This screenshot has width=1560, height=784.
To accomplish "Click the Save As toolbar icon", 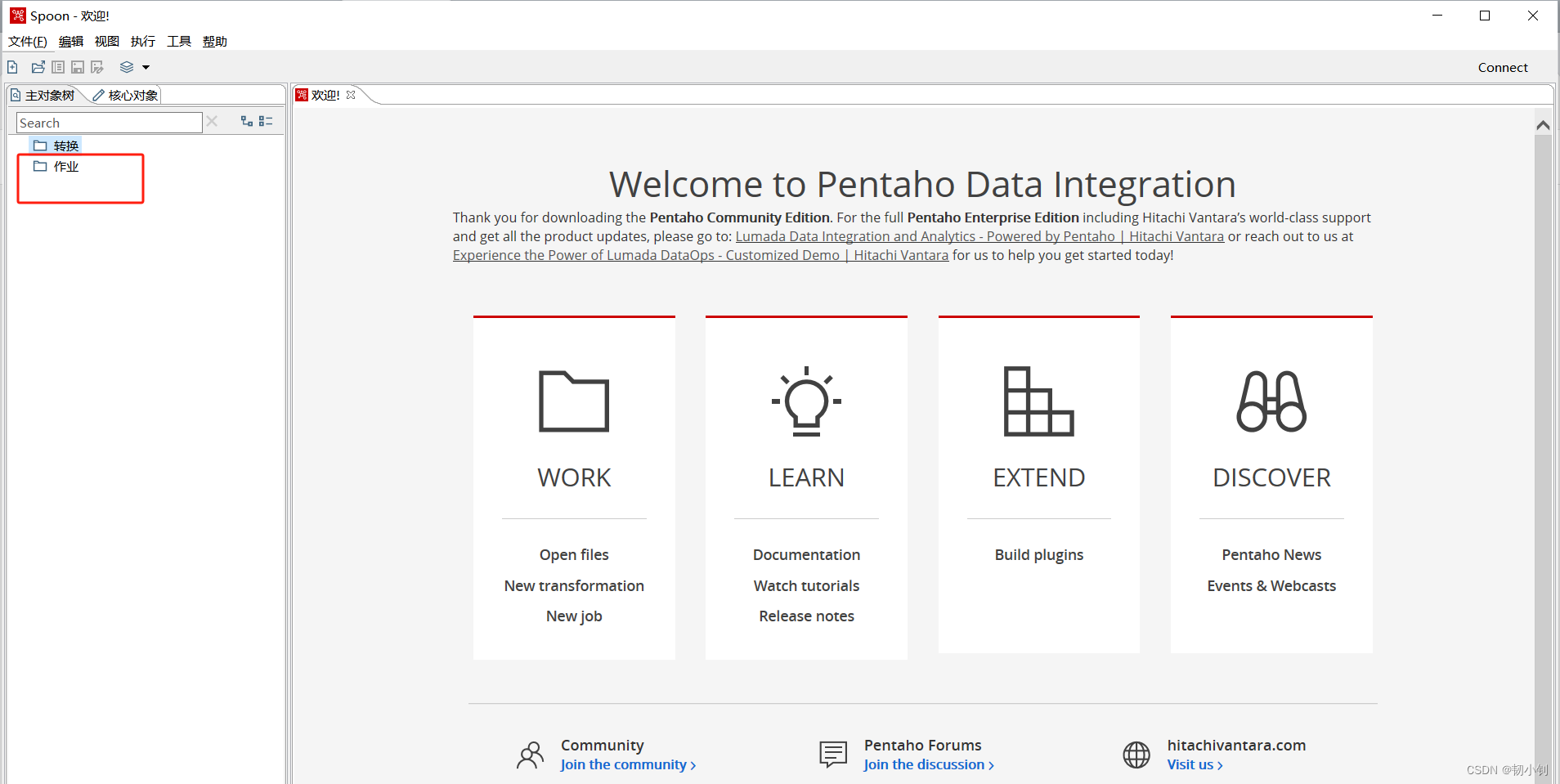I will pos(97,67).
